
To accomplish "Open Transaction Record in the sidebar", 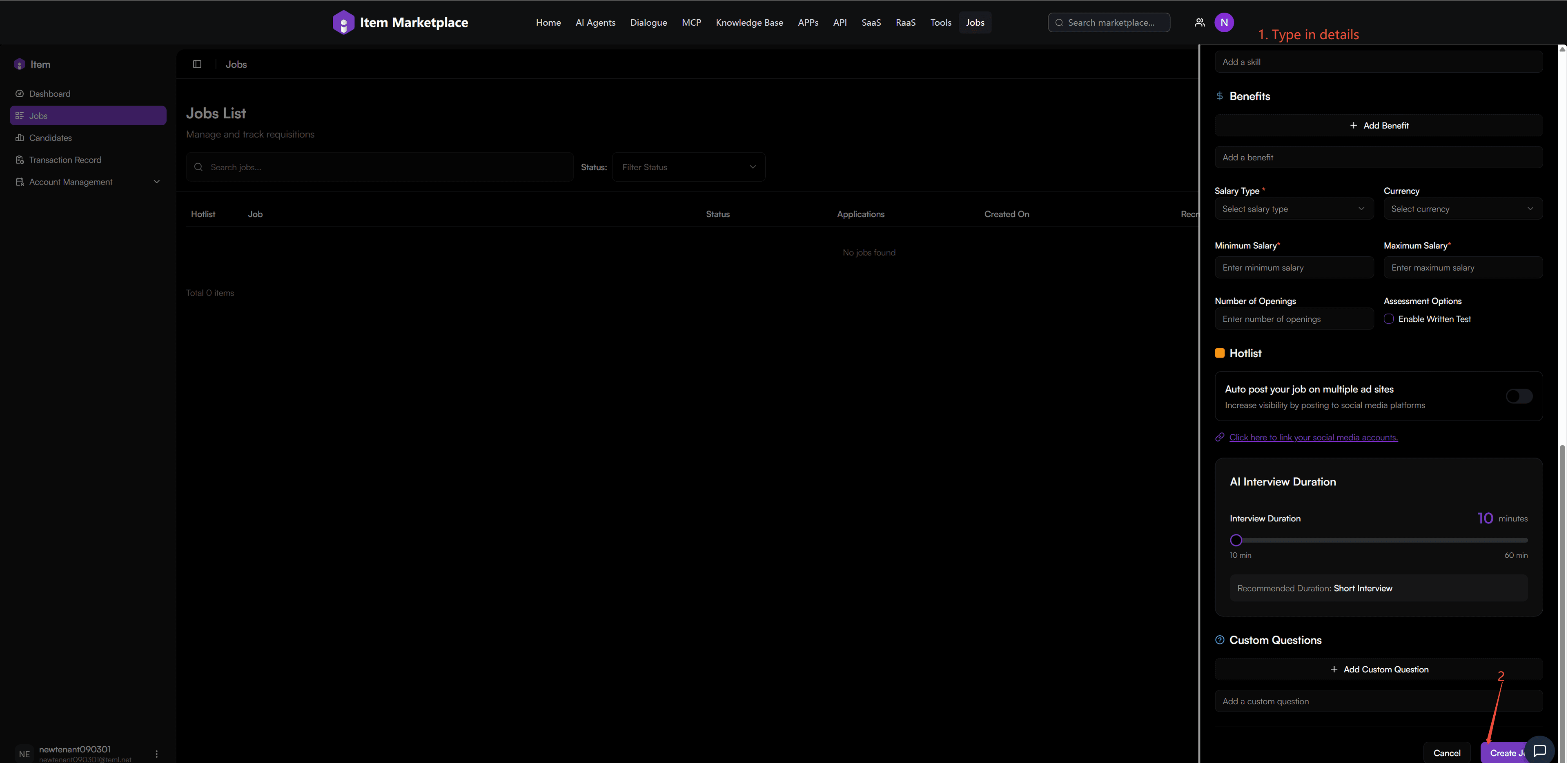I will point(65,160).
